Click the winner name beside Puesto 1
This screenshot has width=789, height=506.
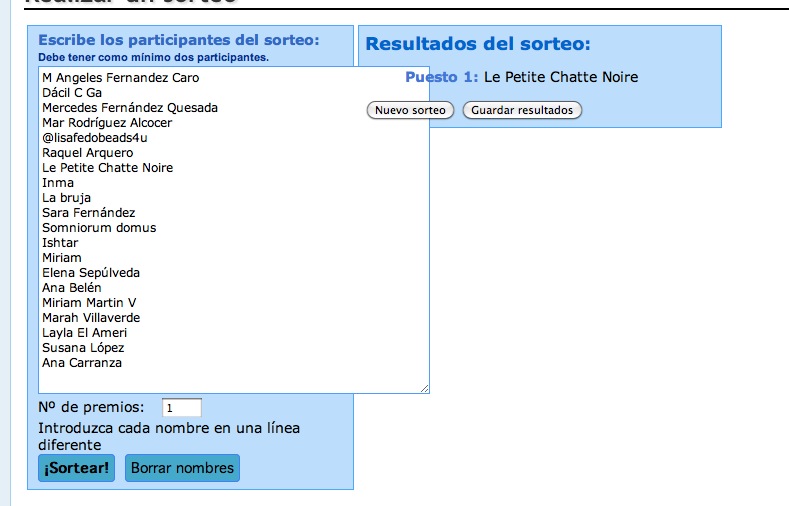560,77
